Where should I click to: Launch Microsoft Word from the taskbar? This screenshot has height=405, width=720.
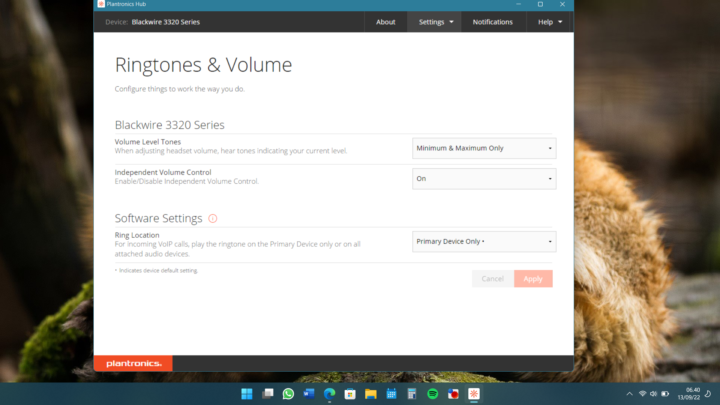click(309, 394)
